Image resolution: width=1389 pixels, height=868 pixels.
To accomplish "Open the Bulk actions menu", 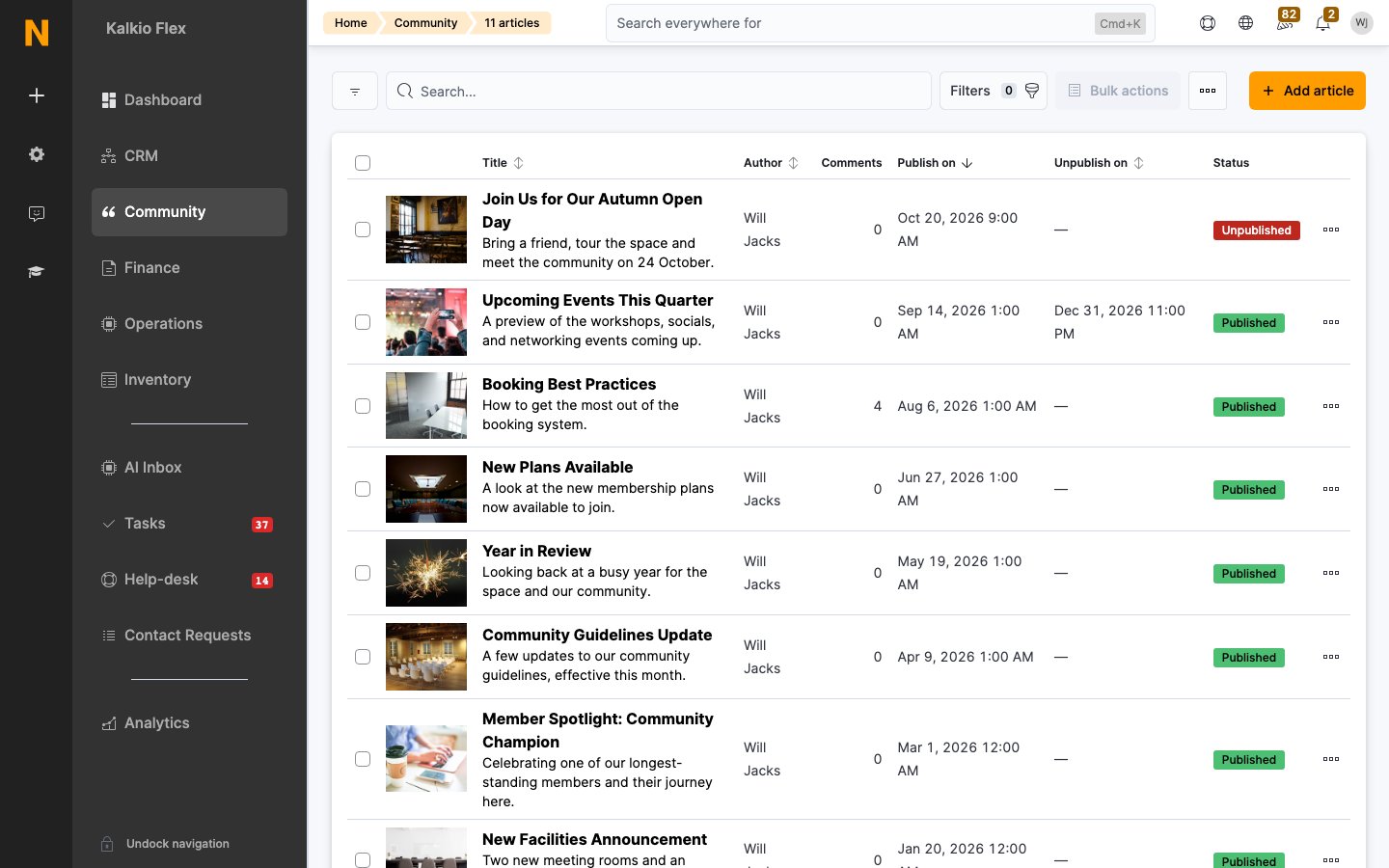I will 1118,91.
